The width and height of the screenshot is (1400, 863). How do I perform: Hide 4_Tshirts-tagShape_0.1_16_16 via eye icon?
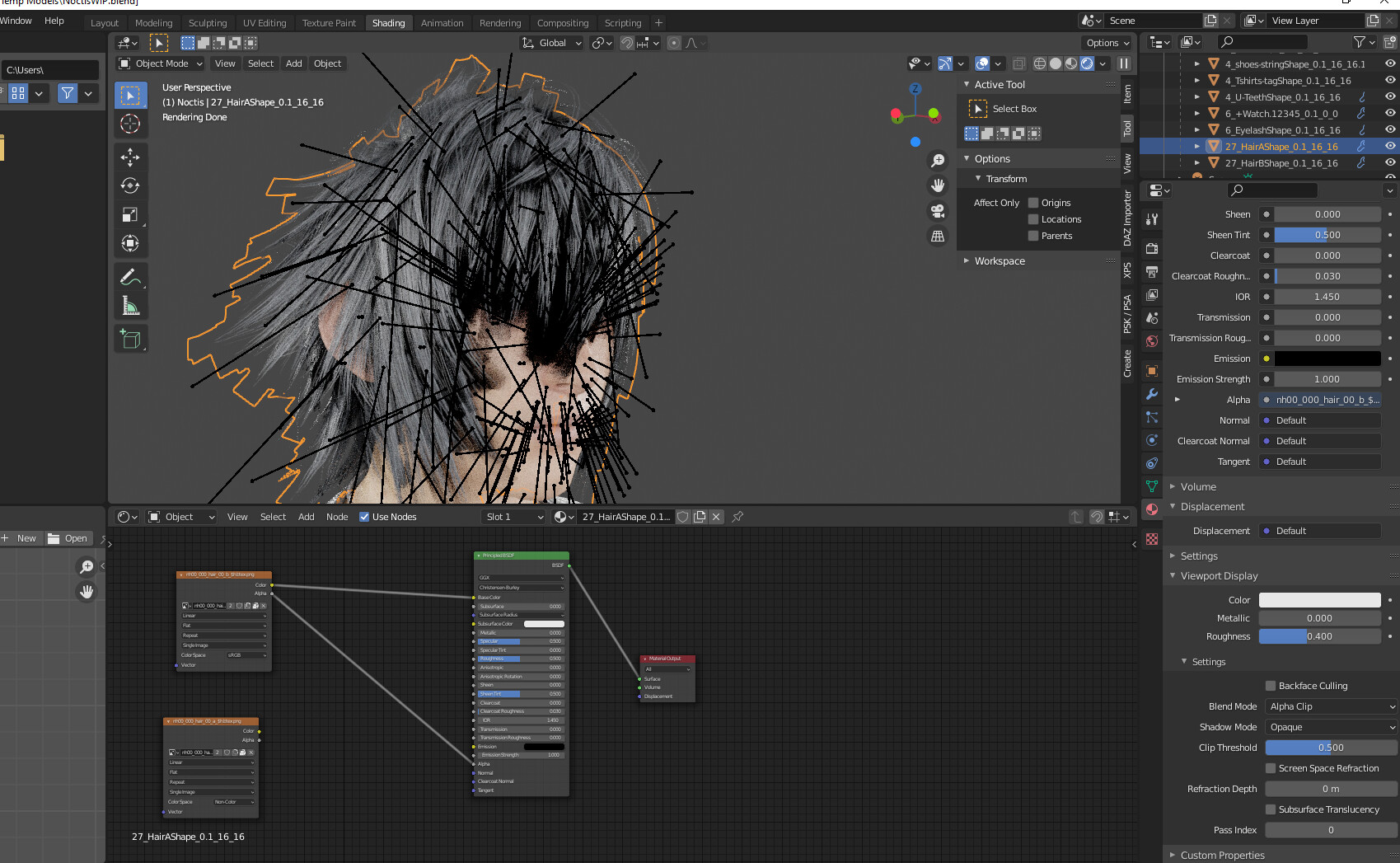click(1390, 80)
